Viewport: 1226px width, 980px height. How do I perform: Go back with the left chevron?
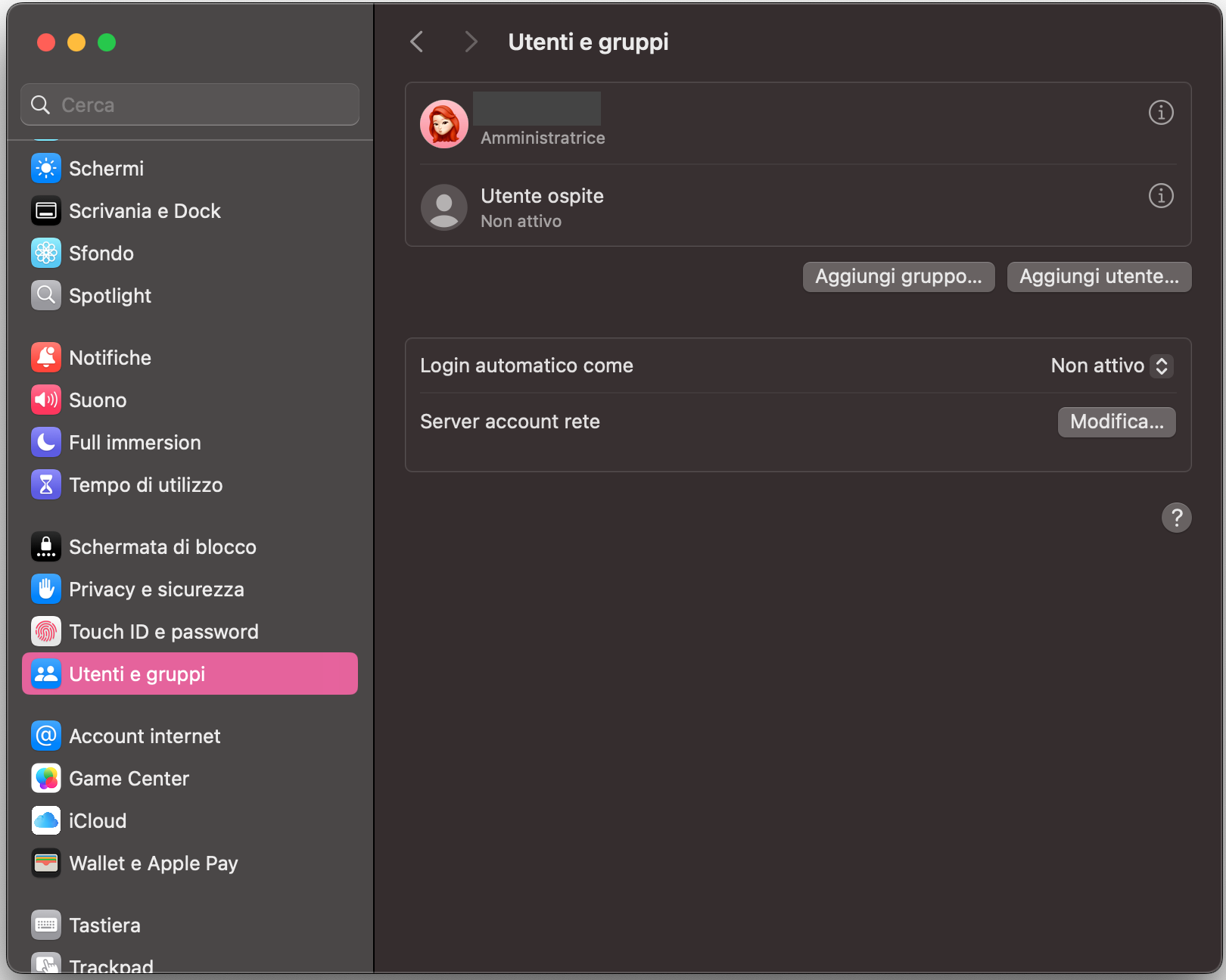click(x=417, y=42)
